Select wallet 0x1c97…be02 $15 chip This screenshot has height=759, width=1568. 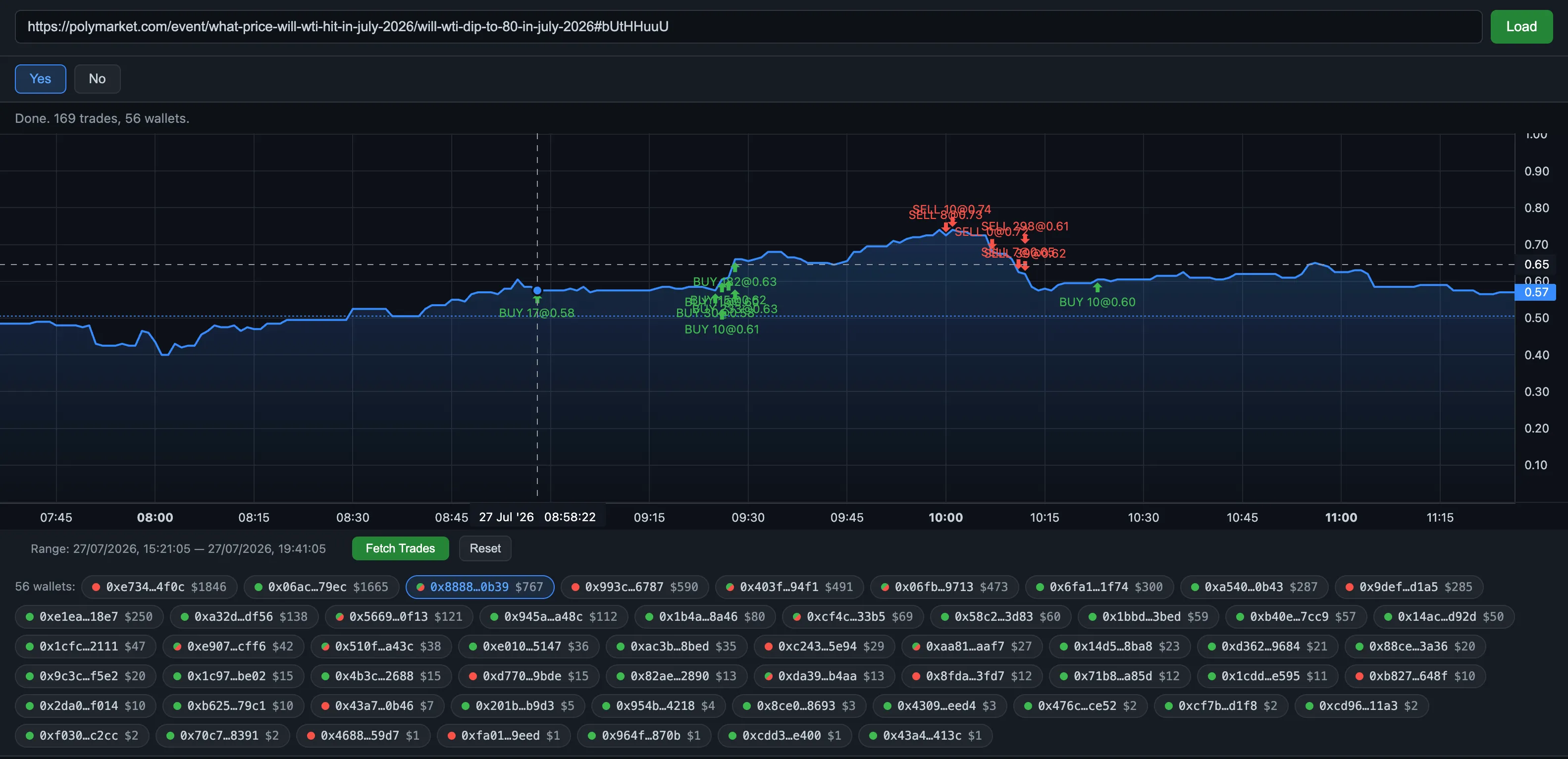[233, 676]
